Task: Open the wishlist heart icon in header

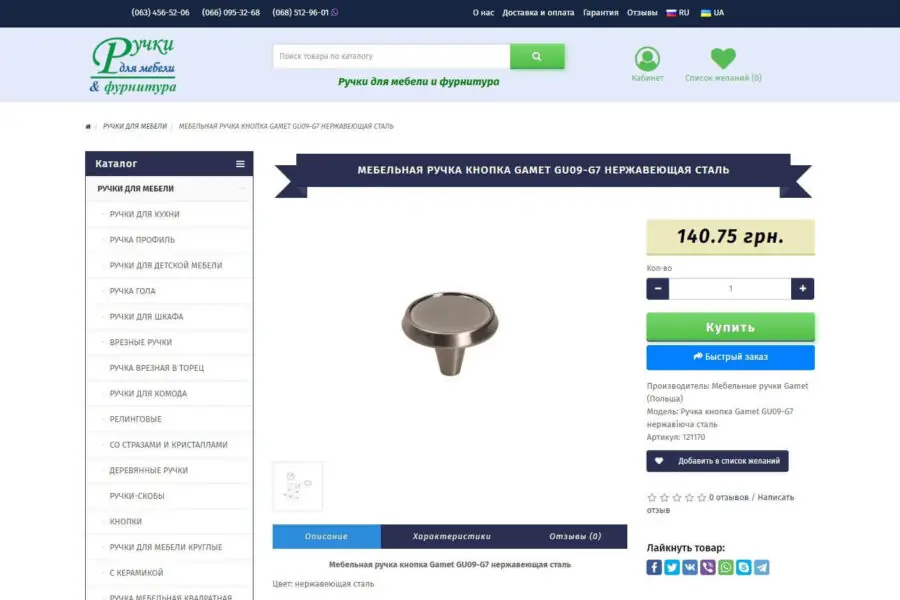Action: point(723,59)
